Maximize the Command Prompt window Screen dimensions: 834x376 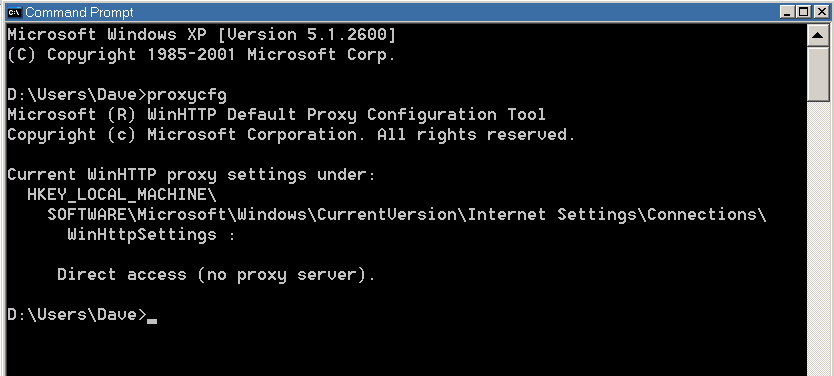tap(804, 12)
